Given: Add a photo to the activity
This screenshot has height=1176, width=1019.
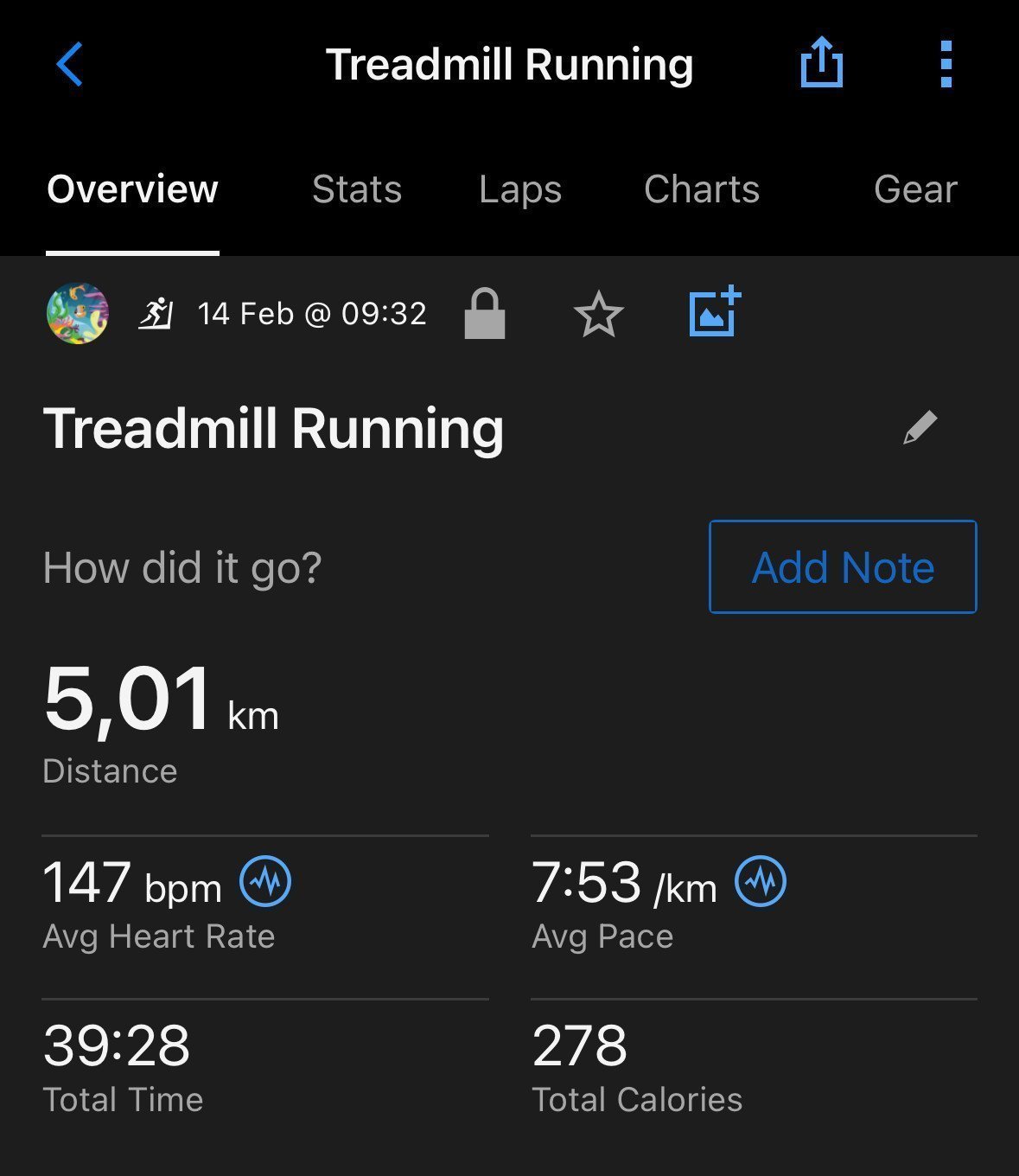Looking at the screenshot, I should coord(715,311).
